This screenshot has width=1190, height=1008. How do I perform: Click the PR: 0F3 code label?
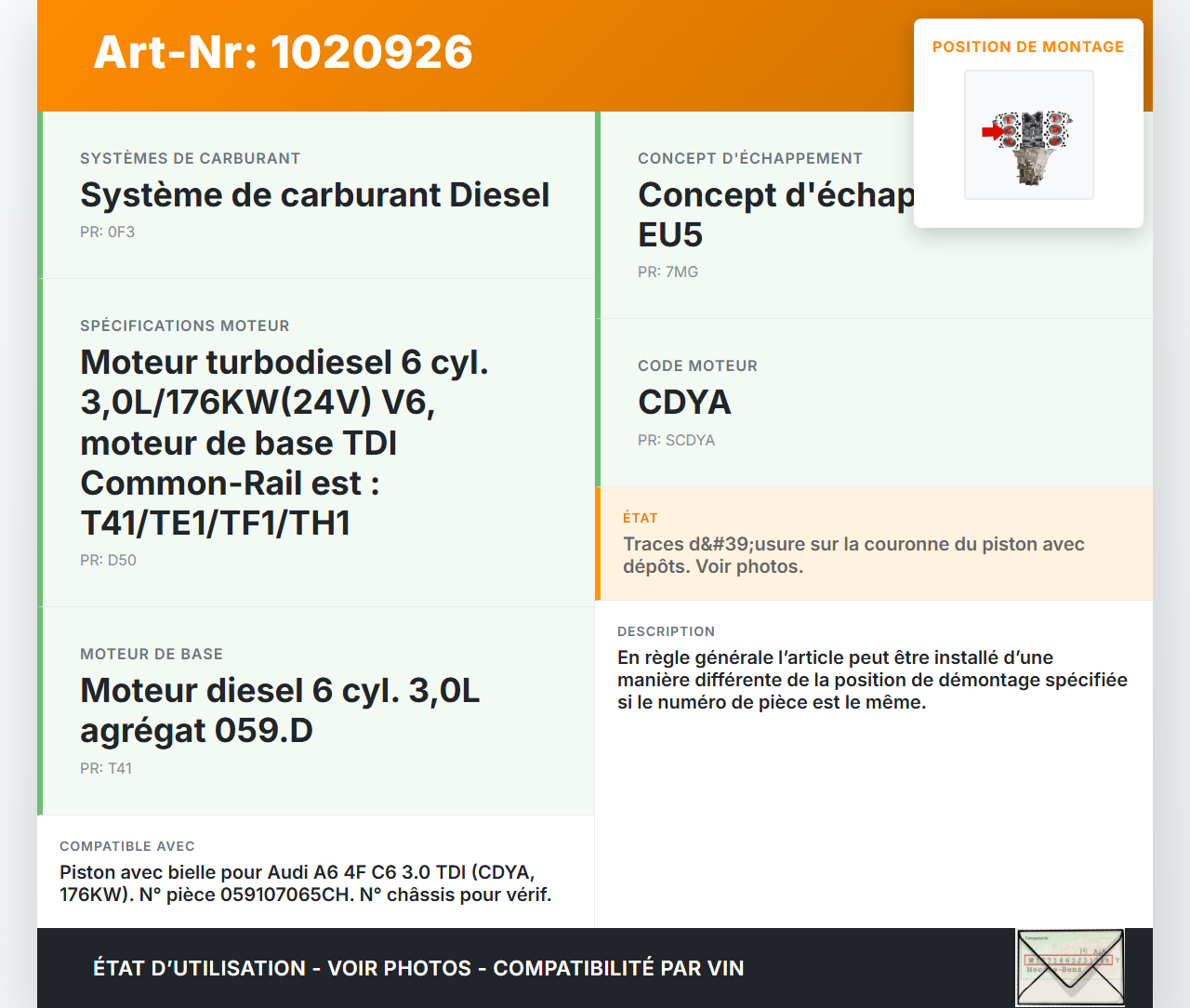click(x=107, y=232)
